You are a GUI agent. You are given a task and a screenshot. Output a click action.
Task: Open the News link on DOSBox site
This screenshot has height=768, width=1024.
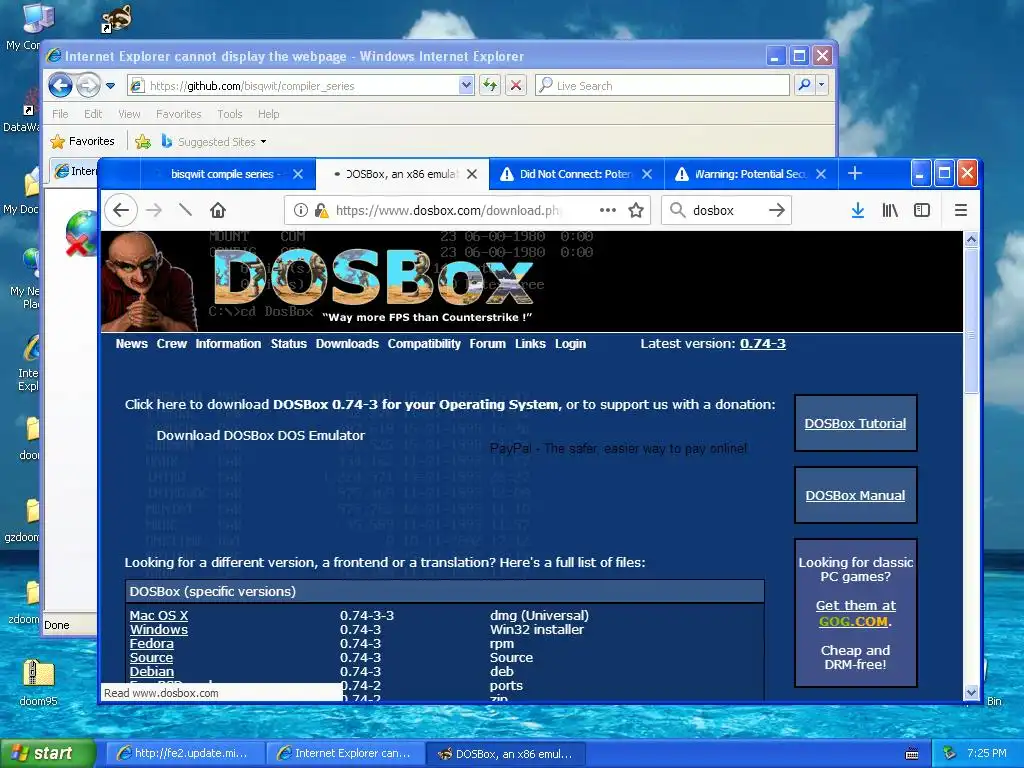point(131,344)
